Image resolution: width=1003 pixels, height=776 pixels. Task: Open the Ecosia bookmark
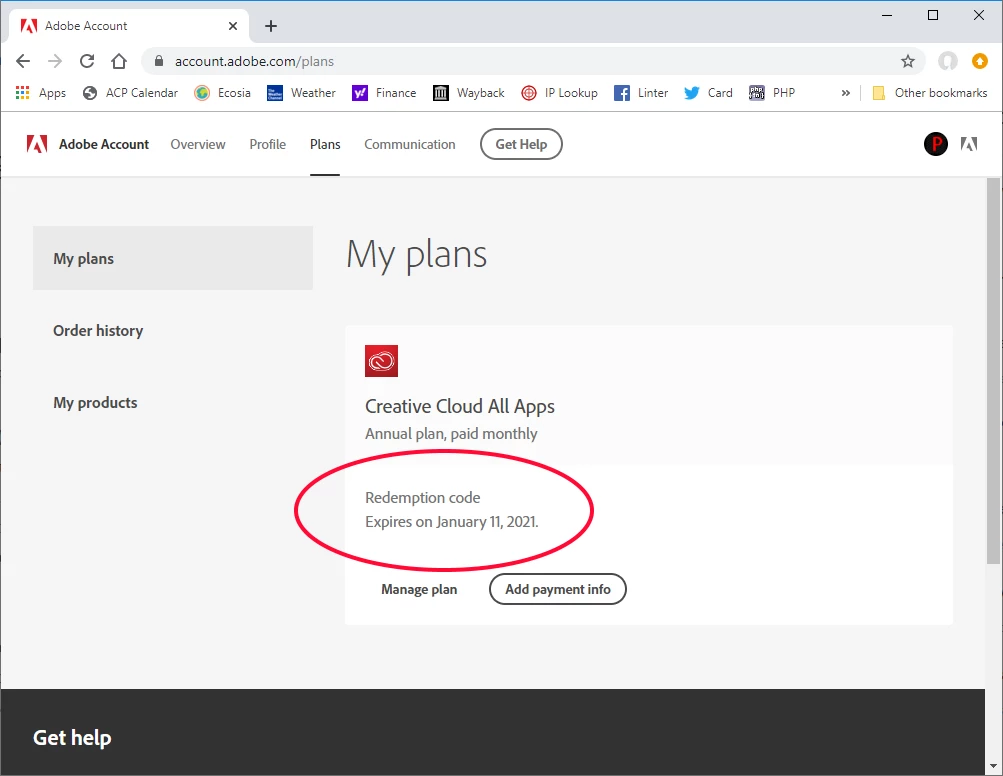pos(223,93)
